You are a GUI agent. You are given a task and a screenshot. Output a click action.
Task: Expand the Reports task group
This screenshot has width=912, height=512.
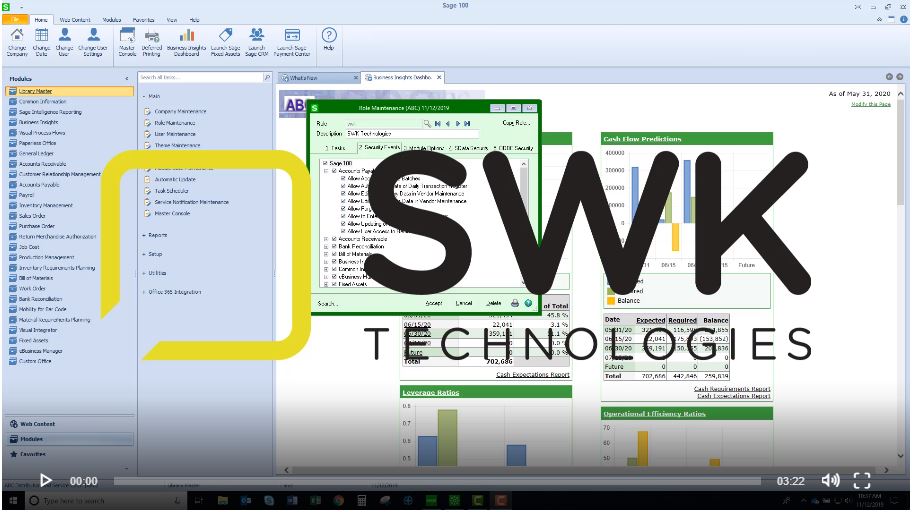point(144,235)
